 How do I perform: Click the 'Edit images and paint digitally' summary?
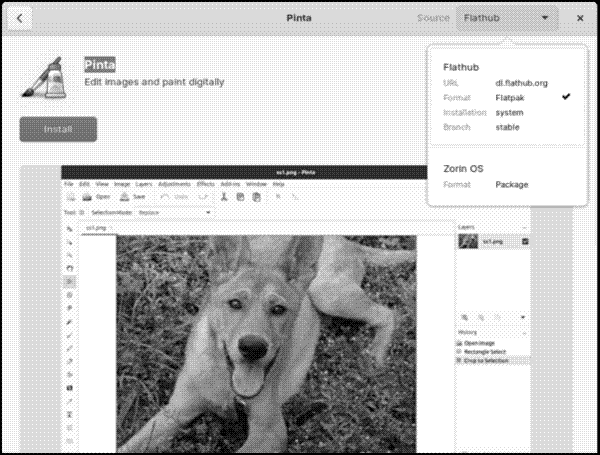[x=154, y=82]
